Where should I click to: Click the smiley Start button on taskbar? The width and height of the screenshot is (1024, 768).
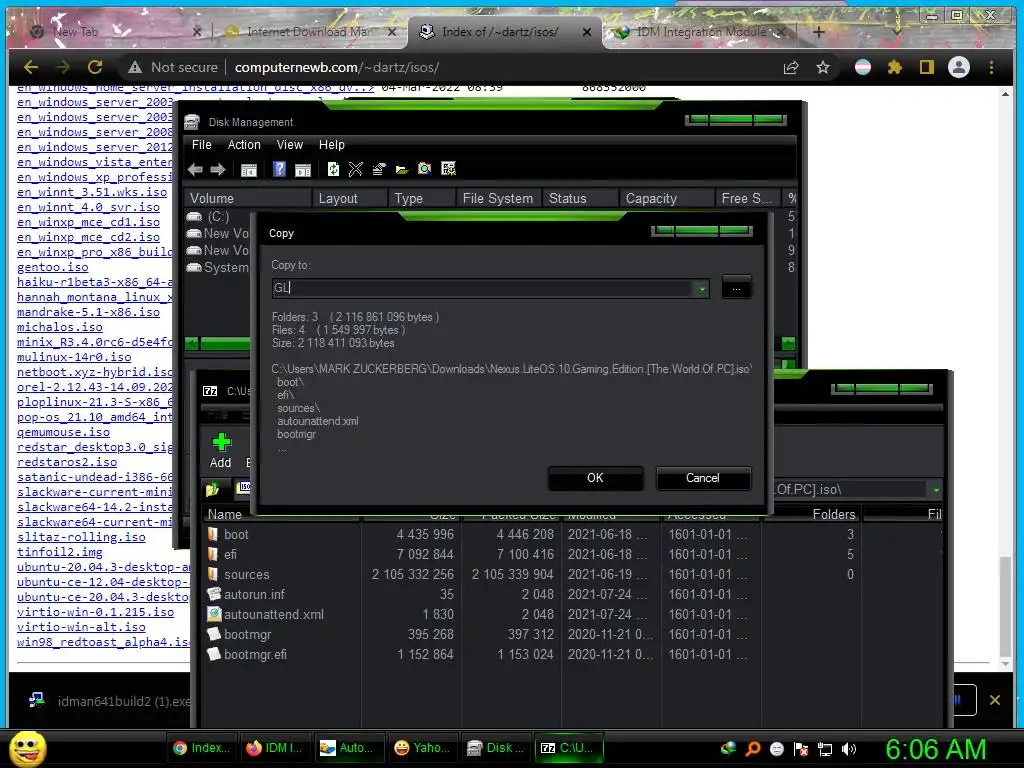(x=28, y=749)
